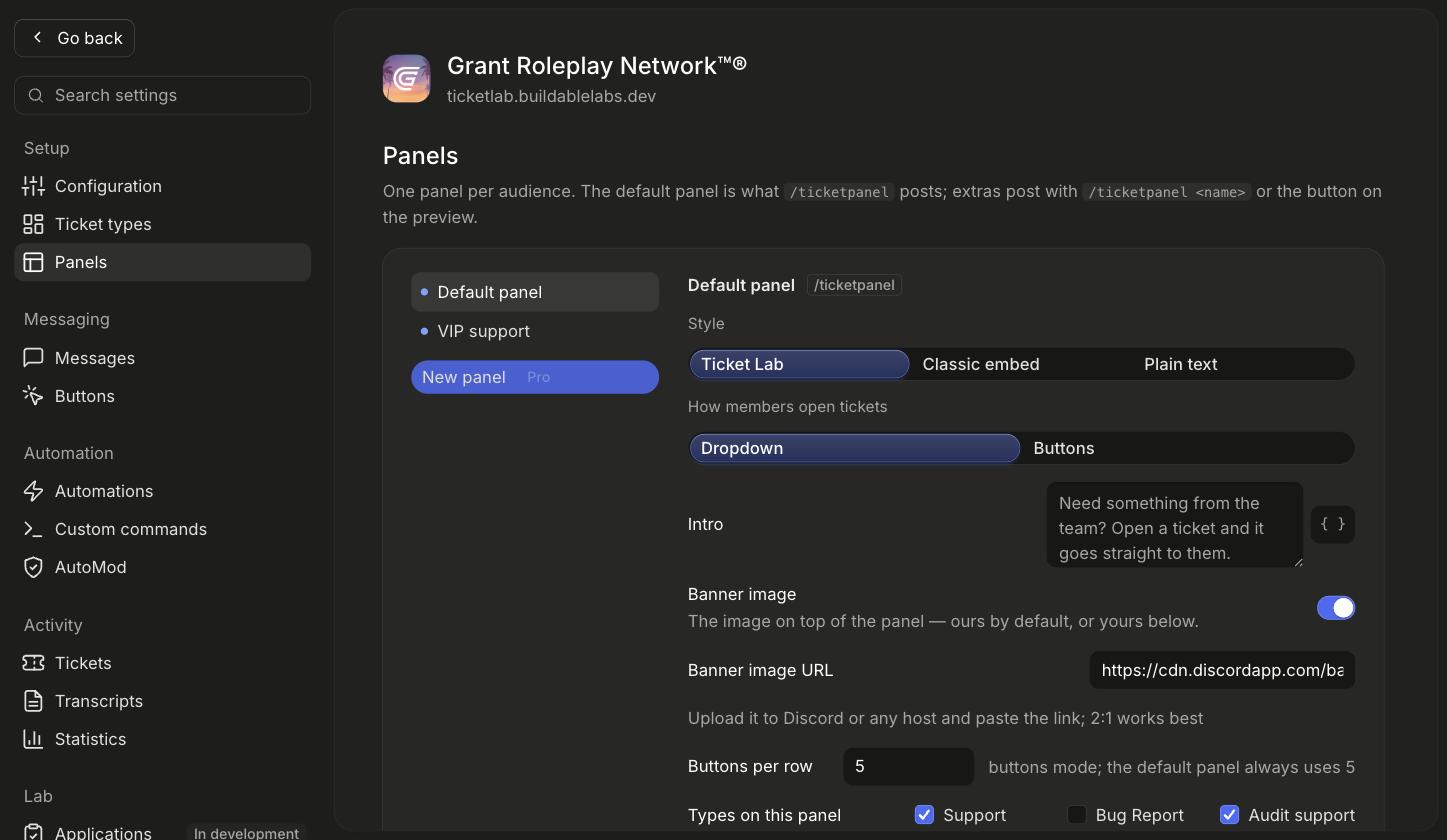Check the Bug Report ticket type
This screenshot has height=840, width=1447.
1077,815
